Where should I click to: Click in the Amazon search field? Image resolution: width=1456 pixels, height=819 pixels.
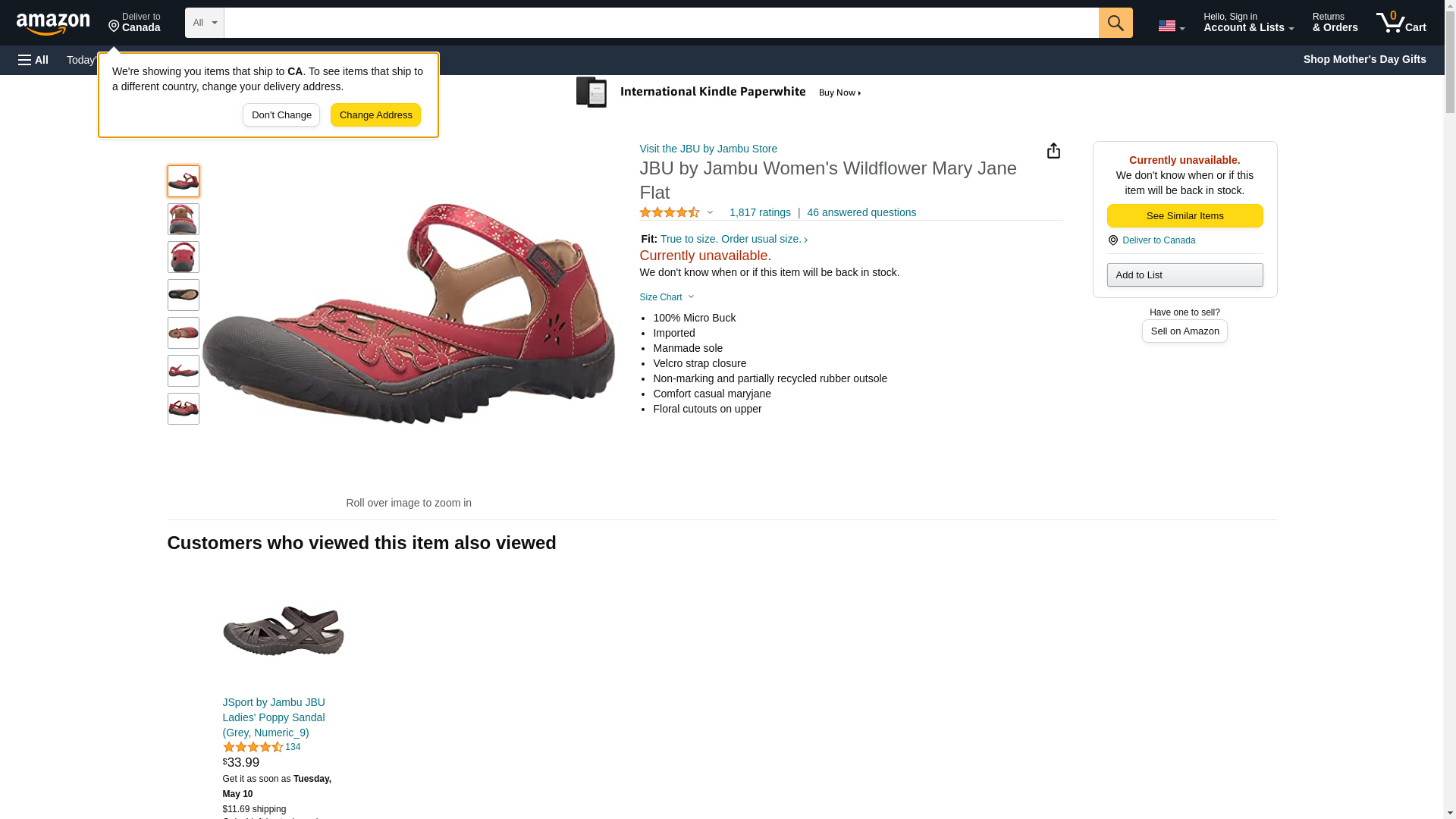pos(661,23)
